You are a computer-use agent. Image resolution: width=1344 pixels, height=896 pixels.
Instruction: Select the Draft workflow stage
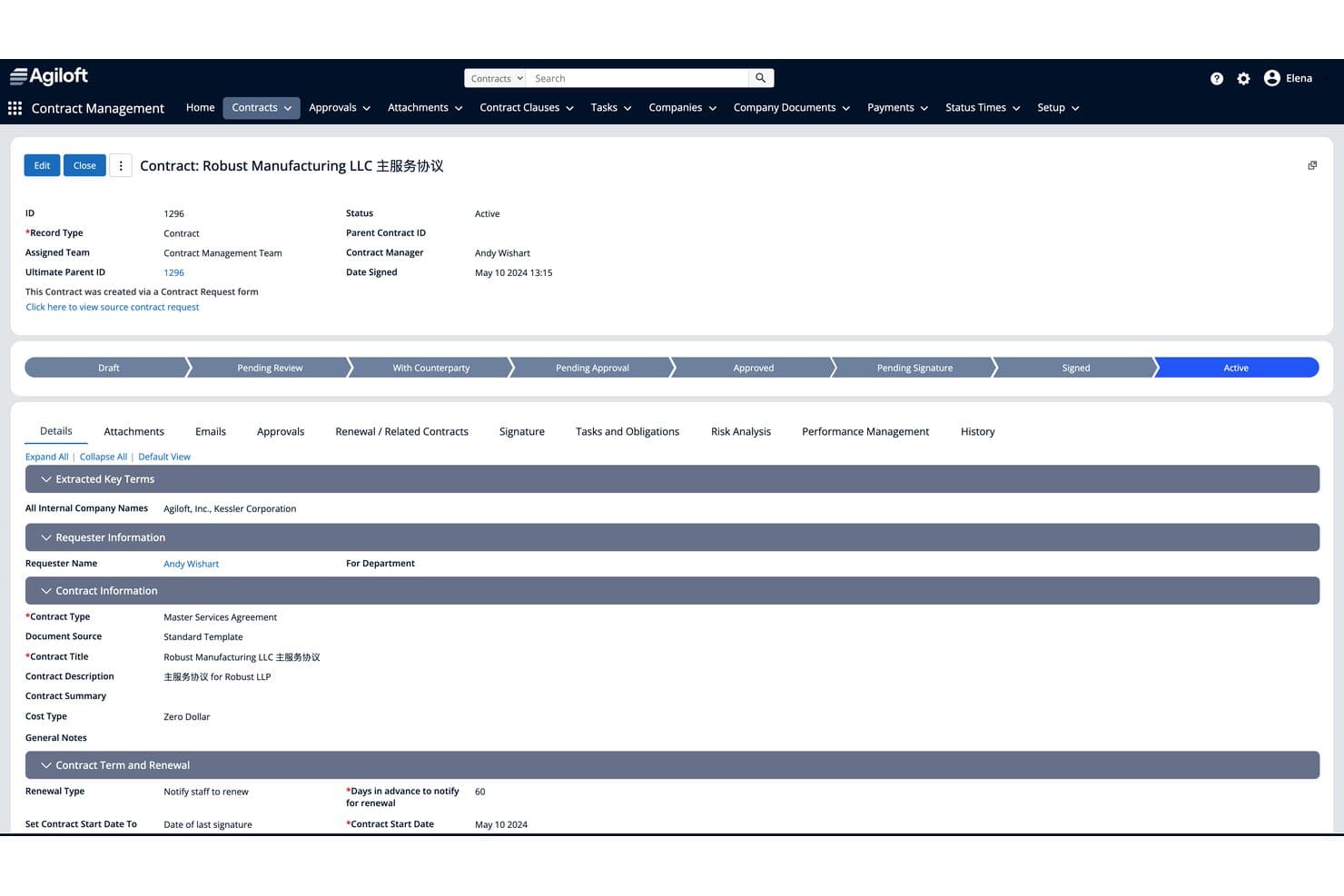coord(108,368)
